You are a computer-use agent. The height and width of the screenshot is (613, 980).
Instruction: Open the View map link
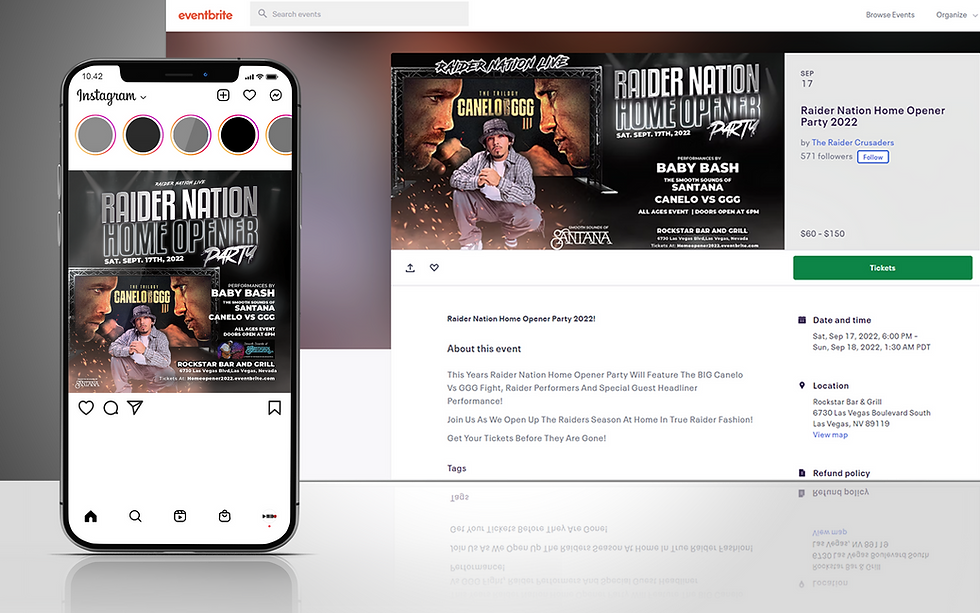(830, 435)
